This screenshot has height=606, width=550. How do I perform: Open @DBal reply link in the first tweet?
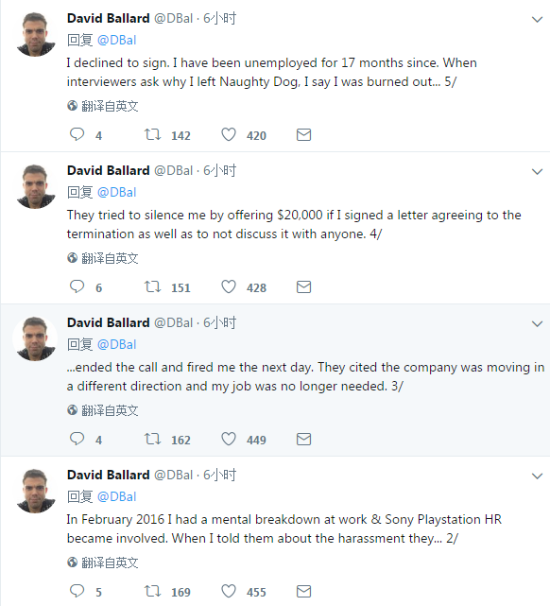coord(117,40)
